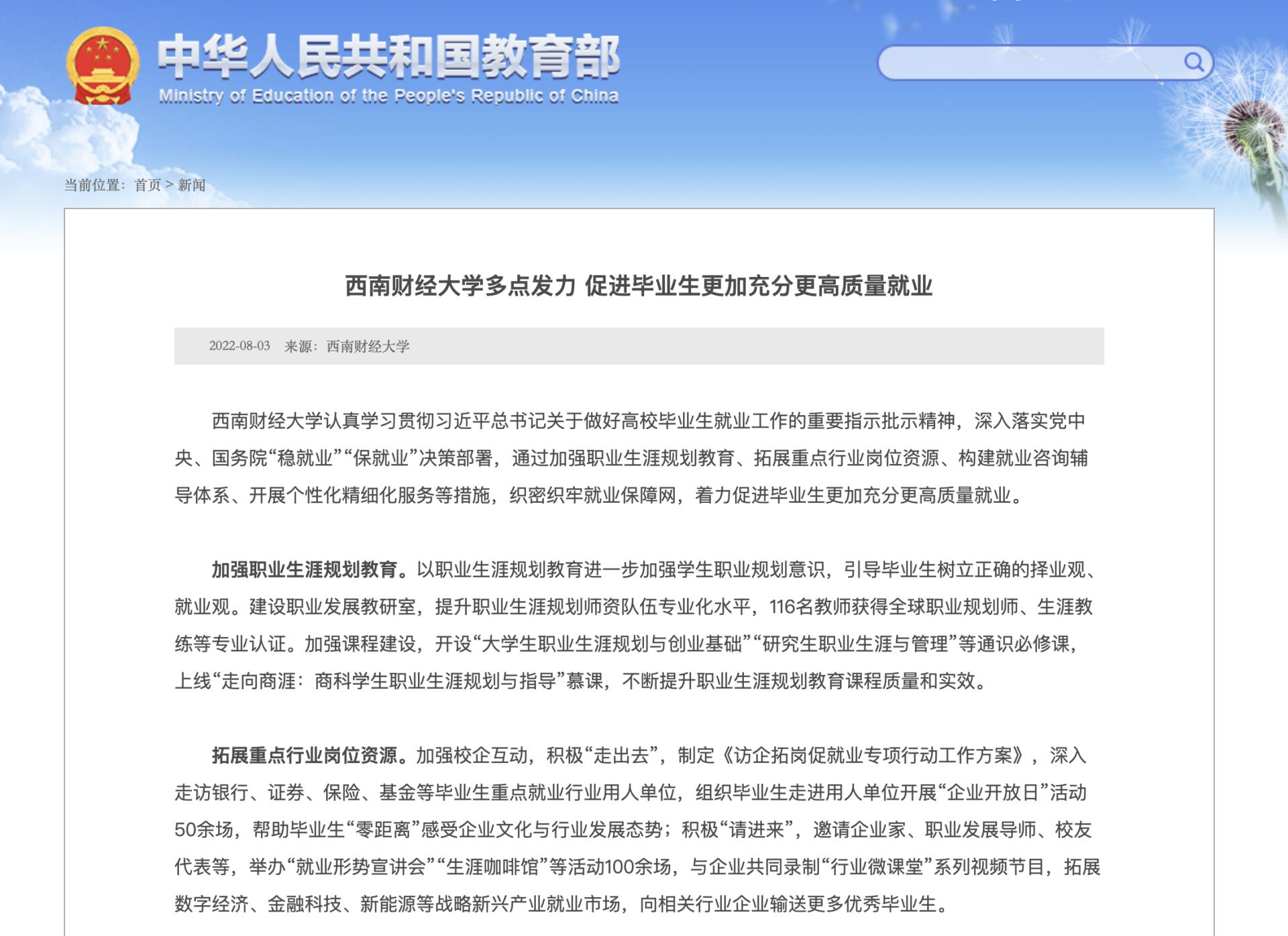The height and width of the screenshot is (936, 1288).
Task: Open the 首页 breadcrumb link
Action: point(148,185)
